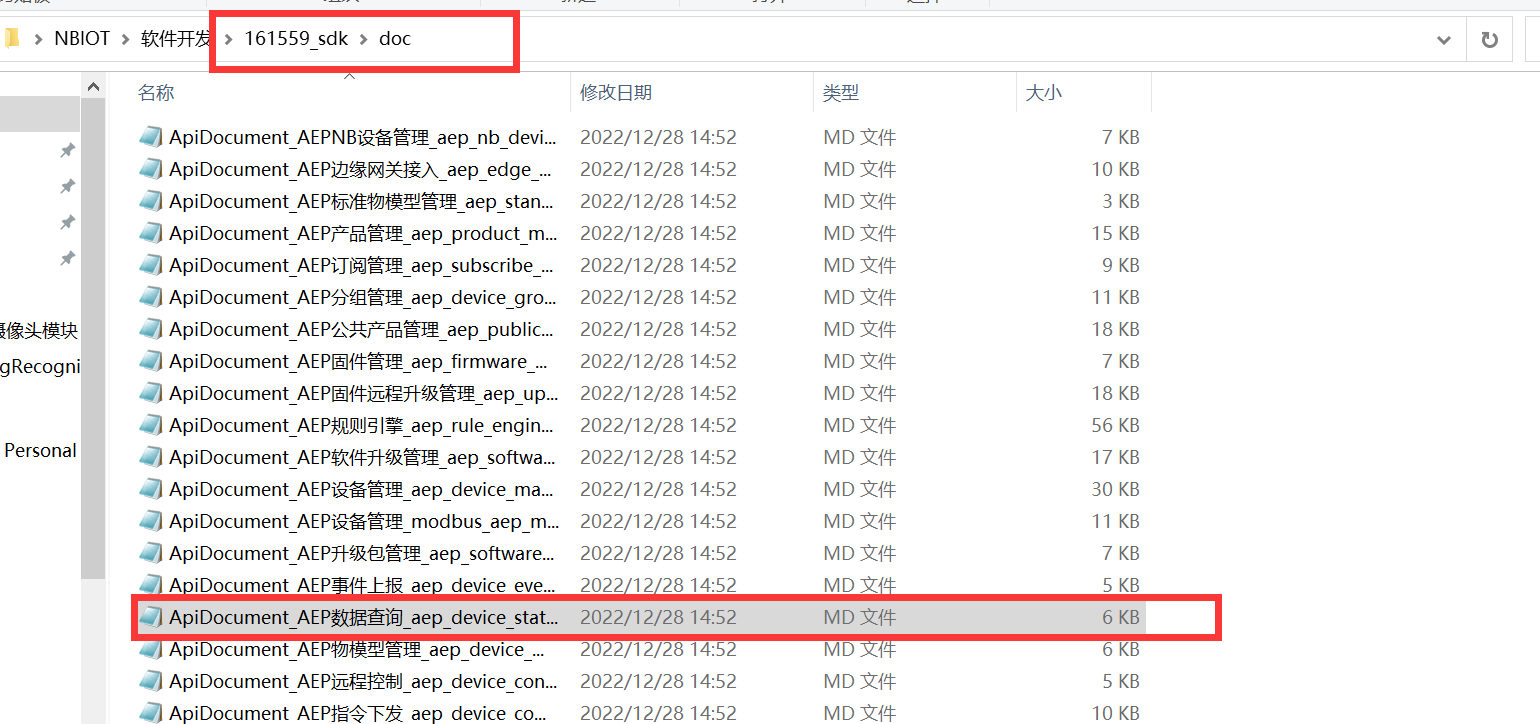Viewport: 1540px width, 724px height.
Task: Click the file icon of ApiDocument_AEP升级包管理
Action: coord(150,553)
